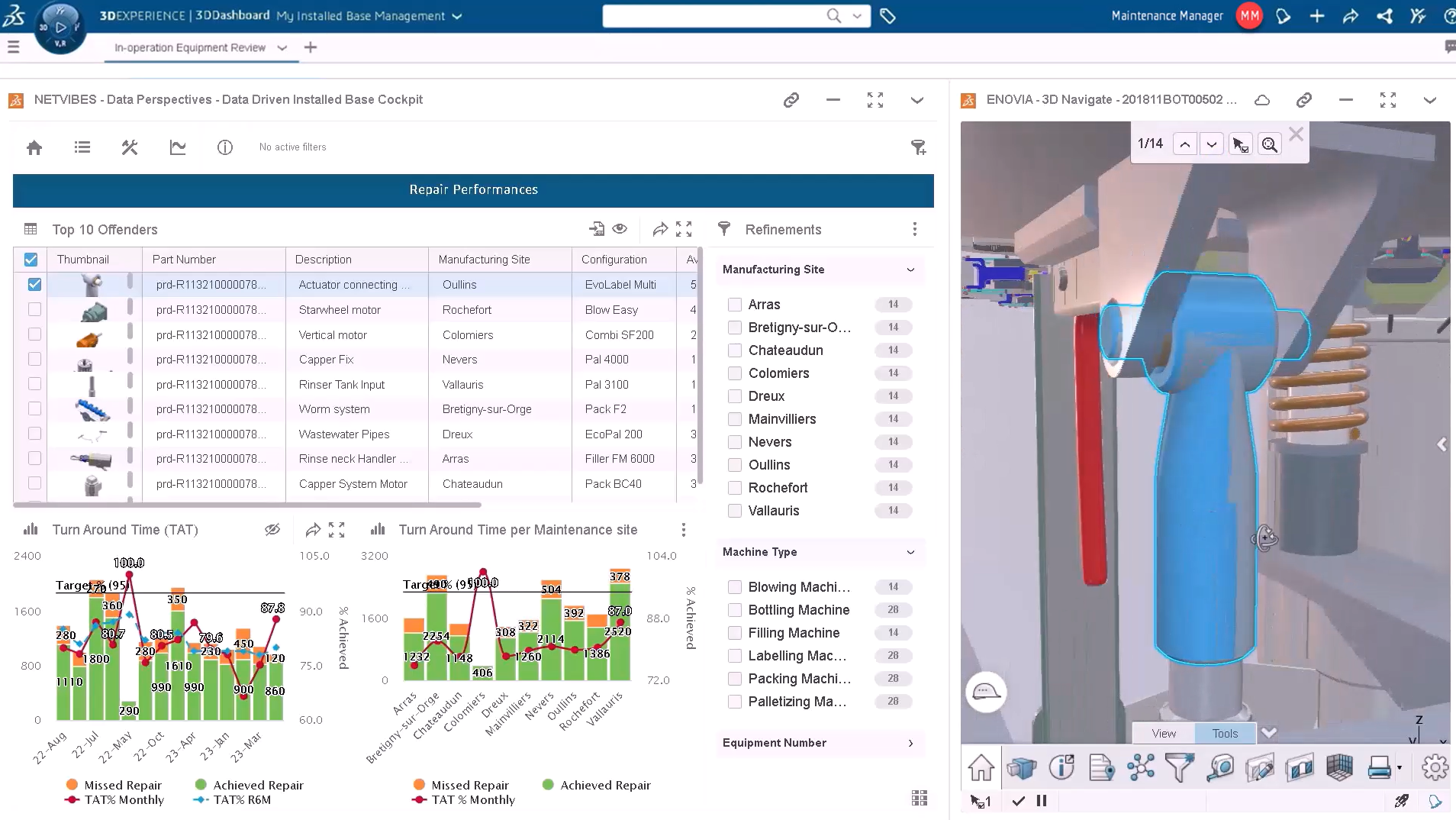Select the In-operation Equipment Review tab
Screen dimensions: 1456x820
pos(190,47)
